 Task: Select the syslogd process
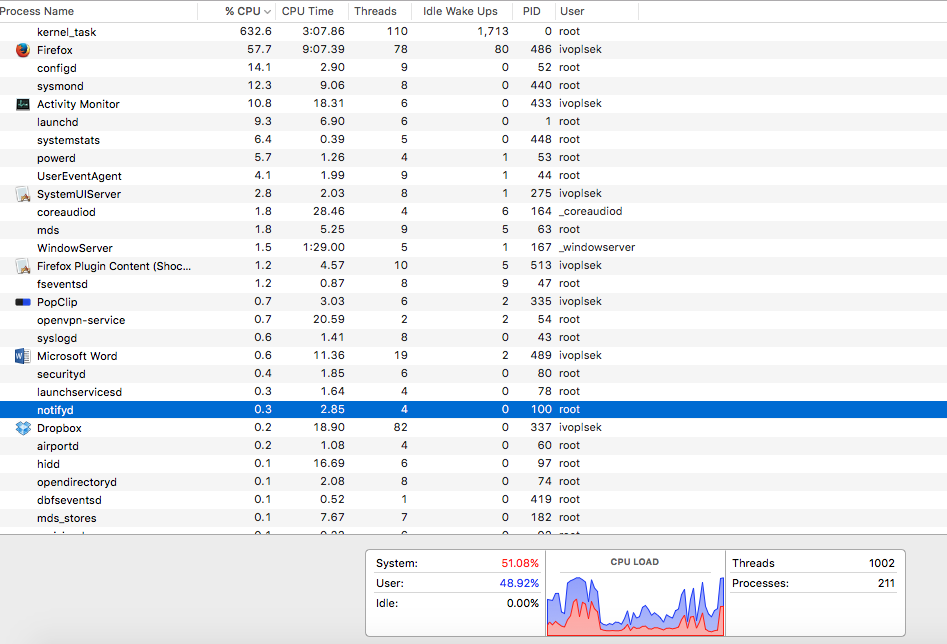click(x=57, y=338)
